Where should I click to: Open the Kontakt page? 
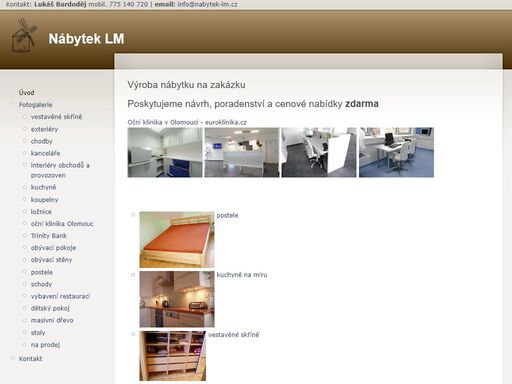tap(30, 358)
